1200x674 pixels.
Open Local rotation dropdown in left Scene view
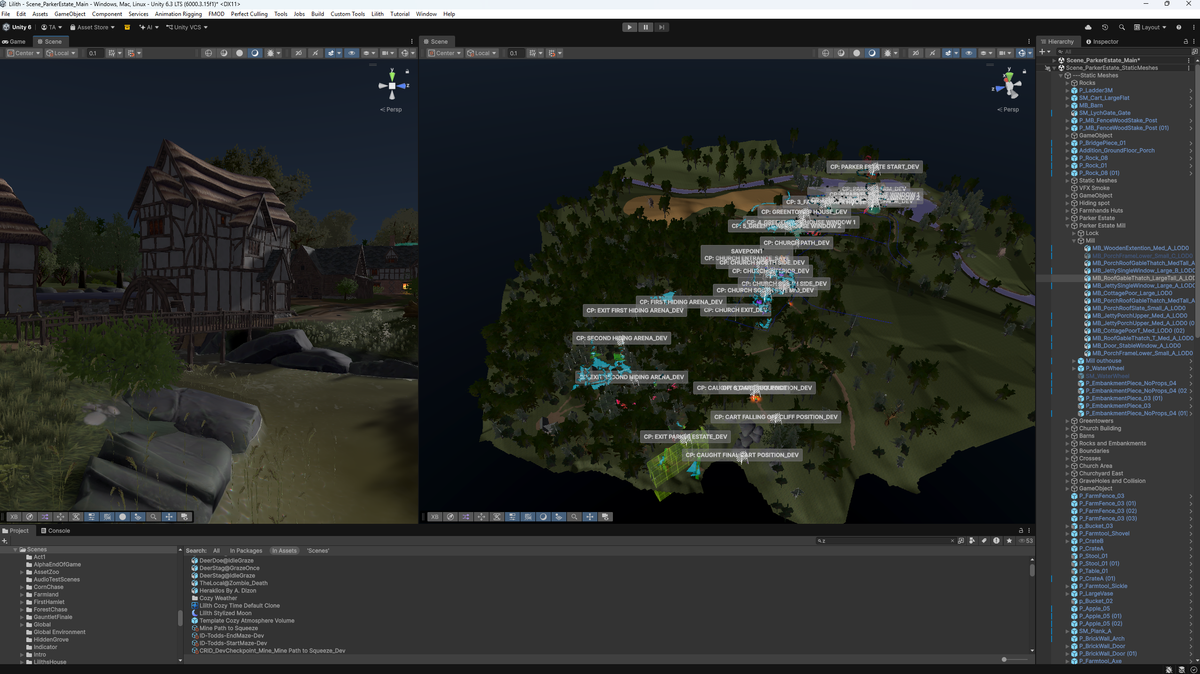pos(61,52)
